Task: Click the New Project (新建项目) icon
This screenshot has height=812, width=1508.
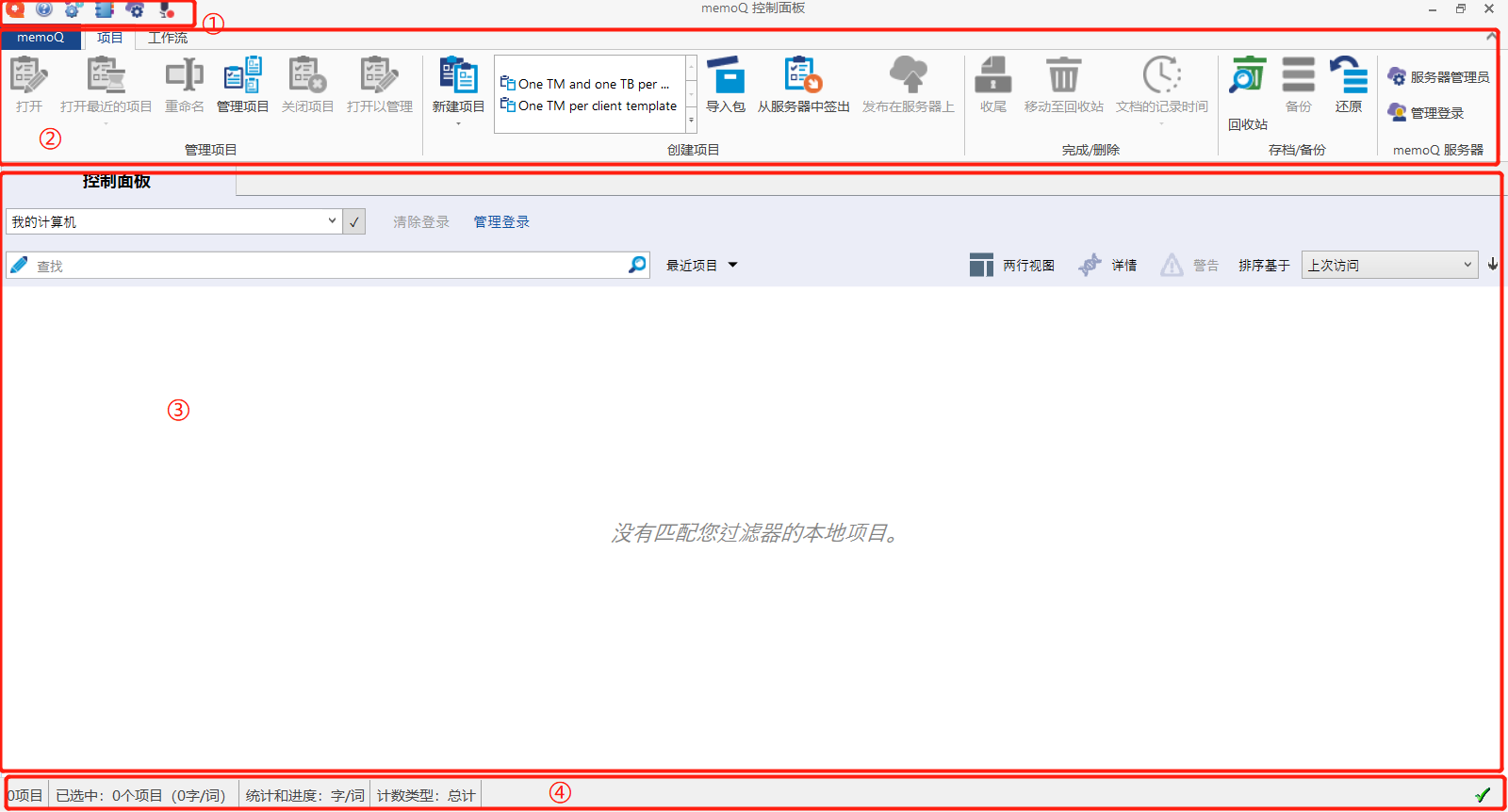Action: pyautogui.click(x=458, y=76)
